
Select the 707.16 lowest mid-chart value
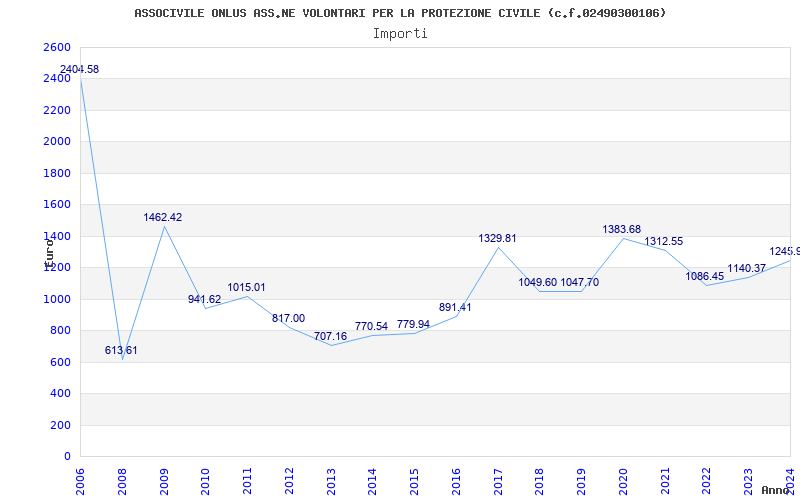point(330,336)
